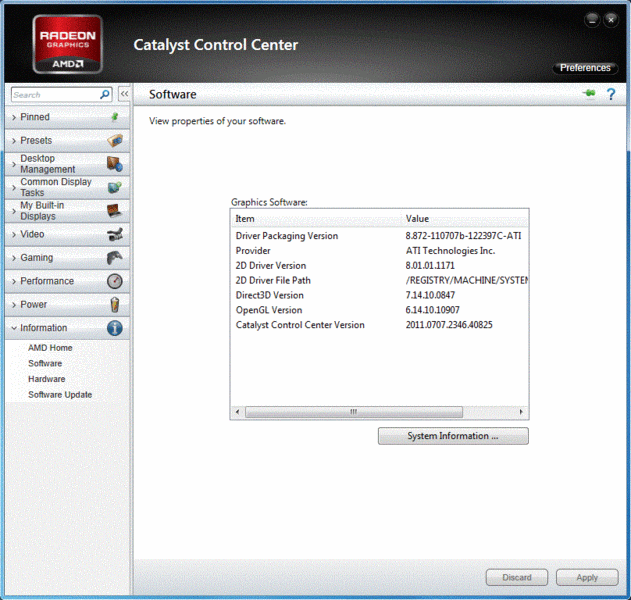Expand My Built-in Displays section
The height and width of the screenshot is (600, 631).
click(68, 211)
